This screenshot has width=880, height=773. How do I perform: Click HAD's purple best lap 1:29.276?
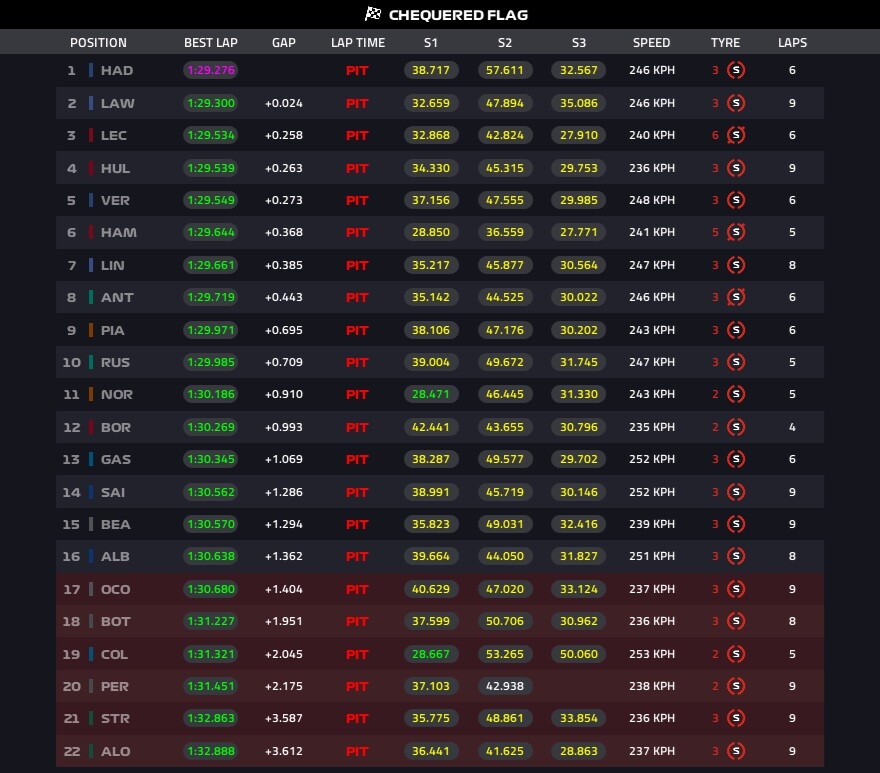pyautogui.click(x=210, y=70)
